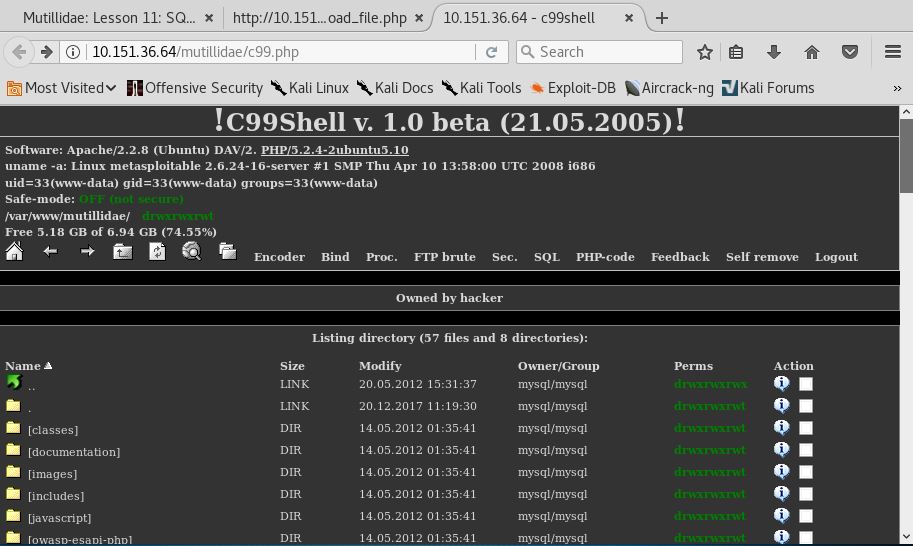Image resolution: width=913 pixels, height=546 pixels.
Task: Click the Self remove link
Action: pos(762,257)
